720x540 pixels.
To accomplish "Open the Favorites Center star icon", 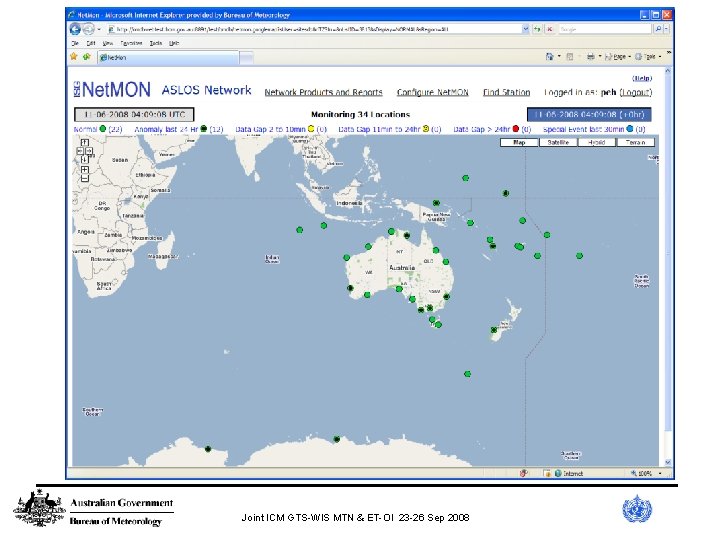I will tap(73, 56).
